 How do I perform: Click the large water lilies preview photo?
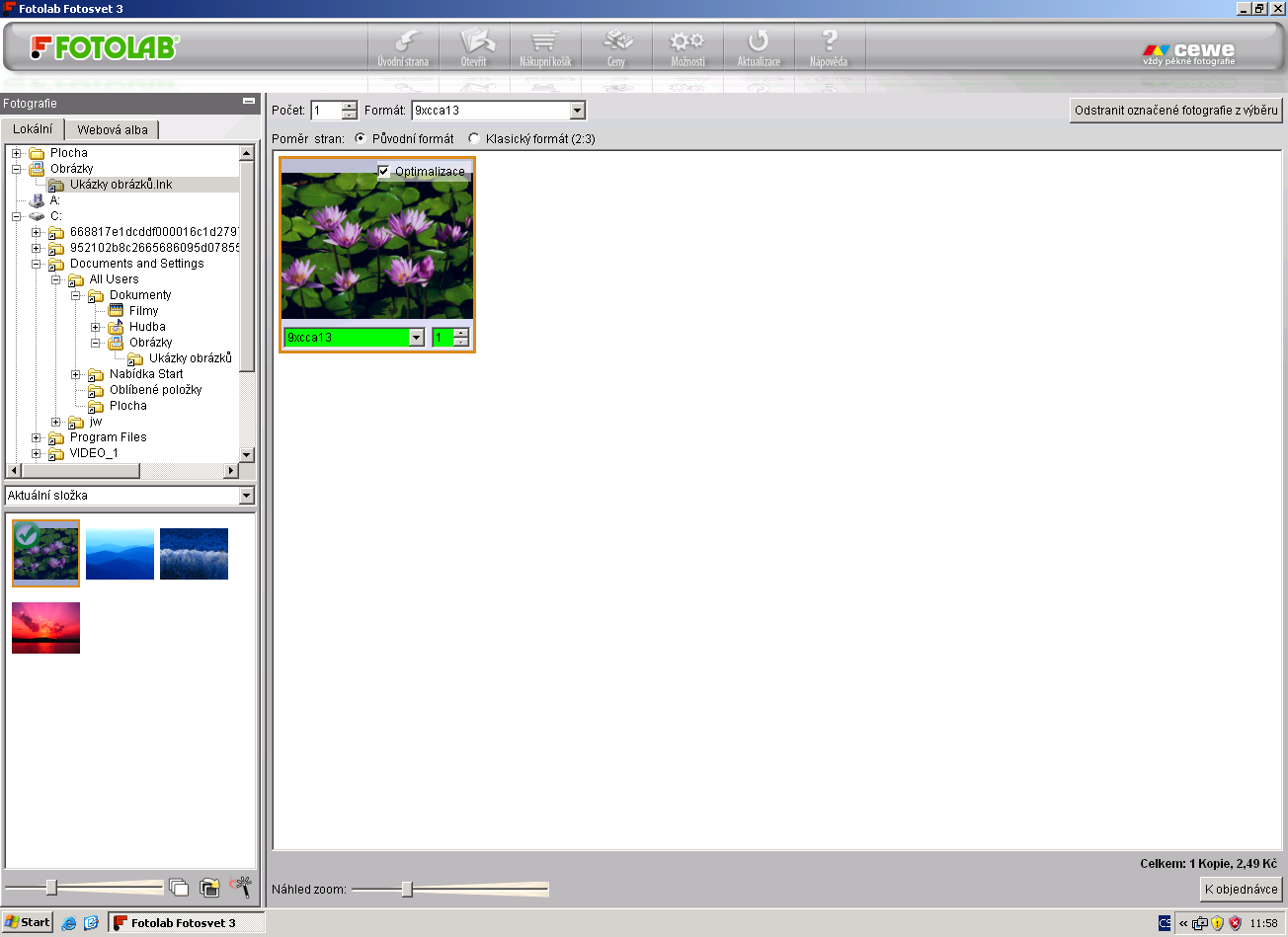click(x=377, y=246)
